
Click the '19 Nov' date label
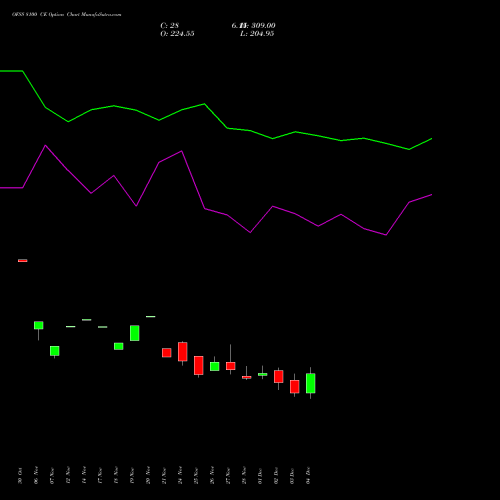pos(132,476)
